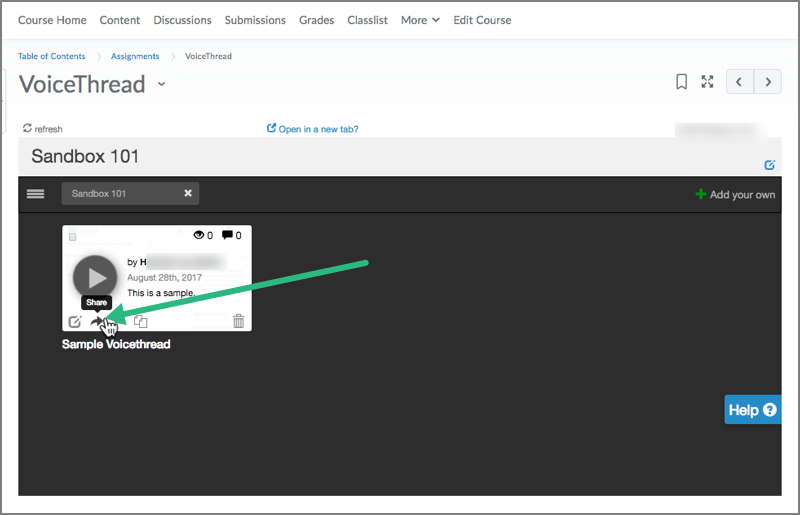800x515 pixels.
Task: Open Content in navbar
Action: (119, 20)
